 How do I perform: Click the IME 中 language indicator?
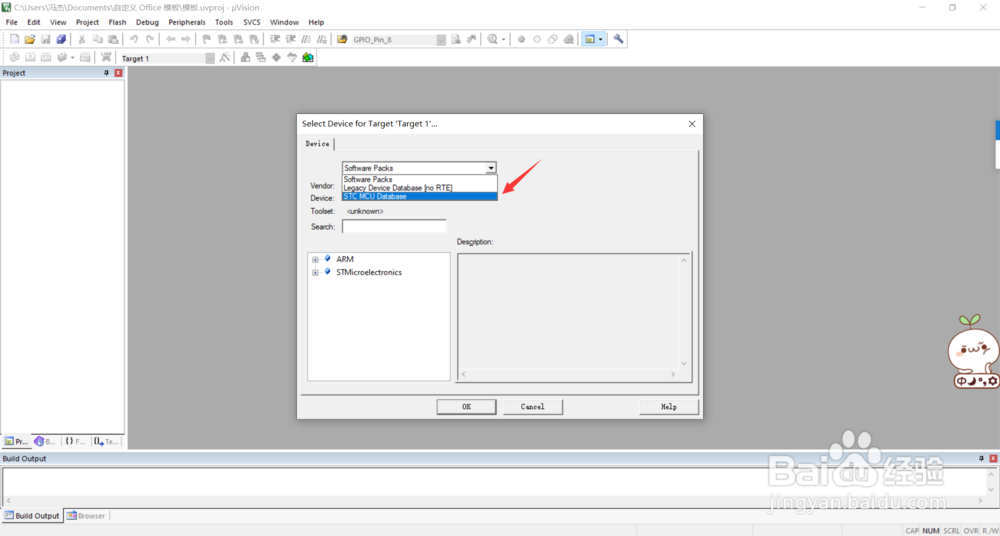pyautogui.click(x=961, y=381)
